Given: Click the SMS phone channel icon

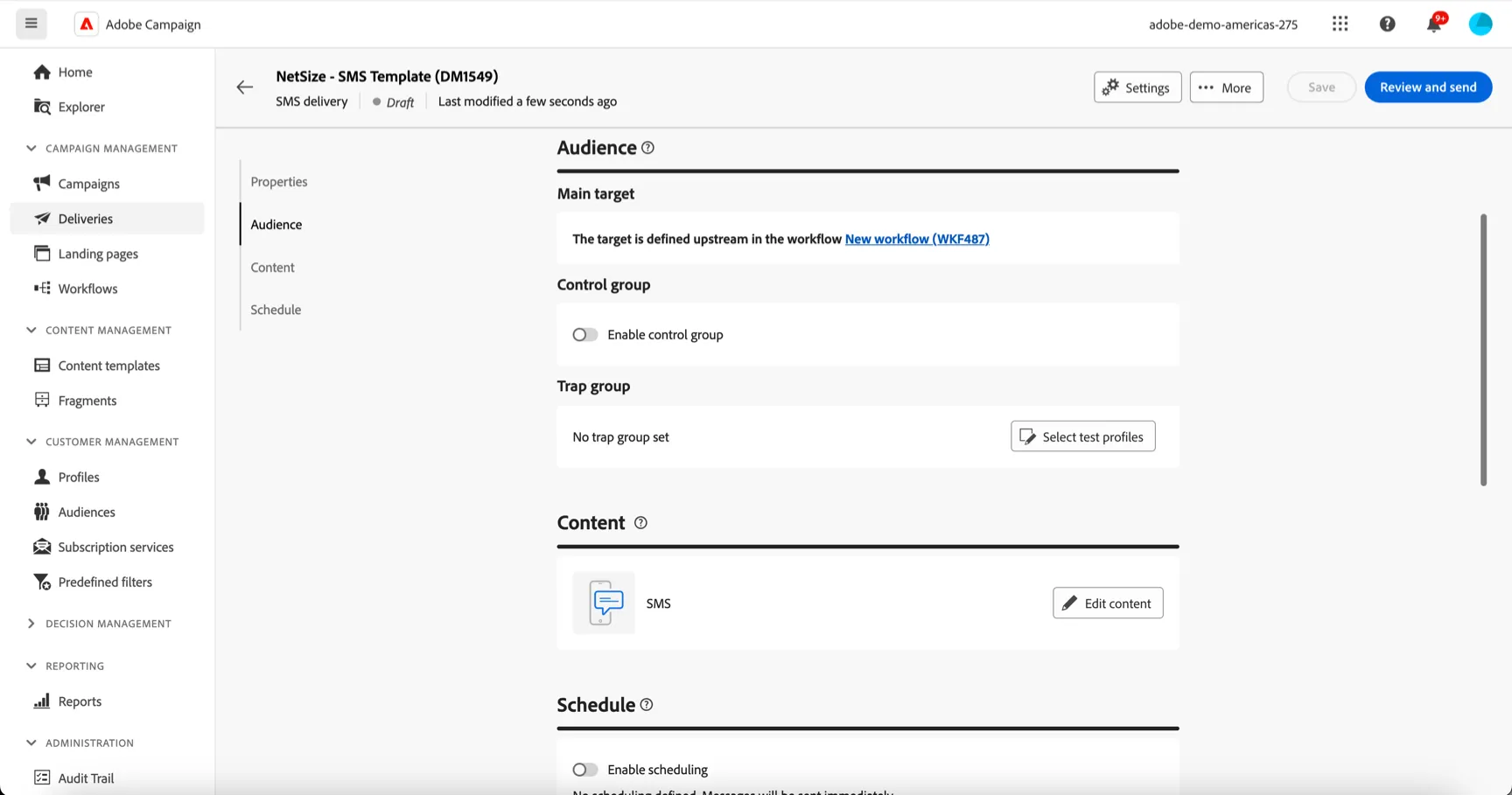Looking at the screenshot, I should point(604,603).
